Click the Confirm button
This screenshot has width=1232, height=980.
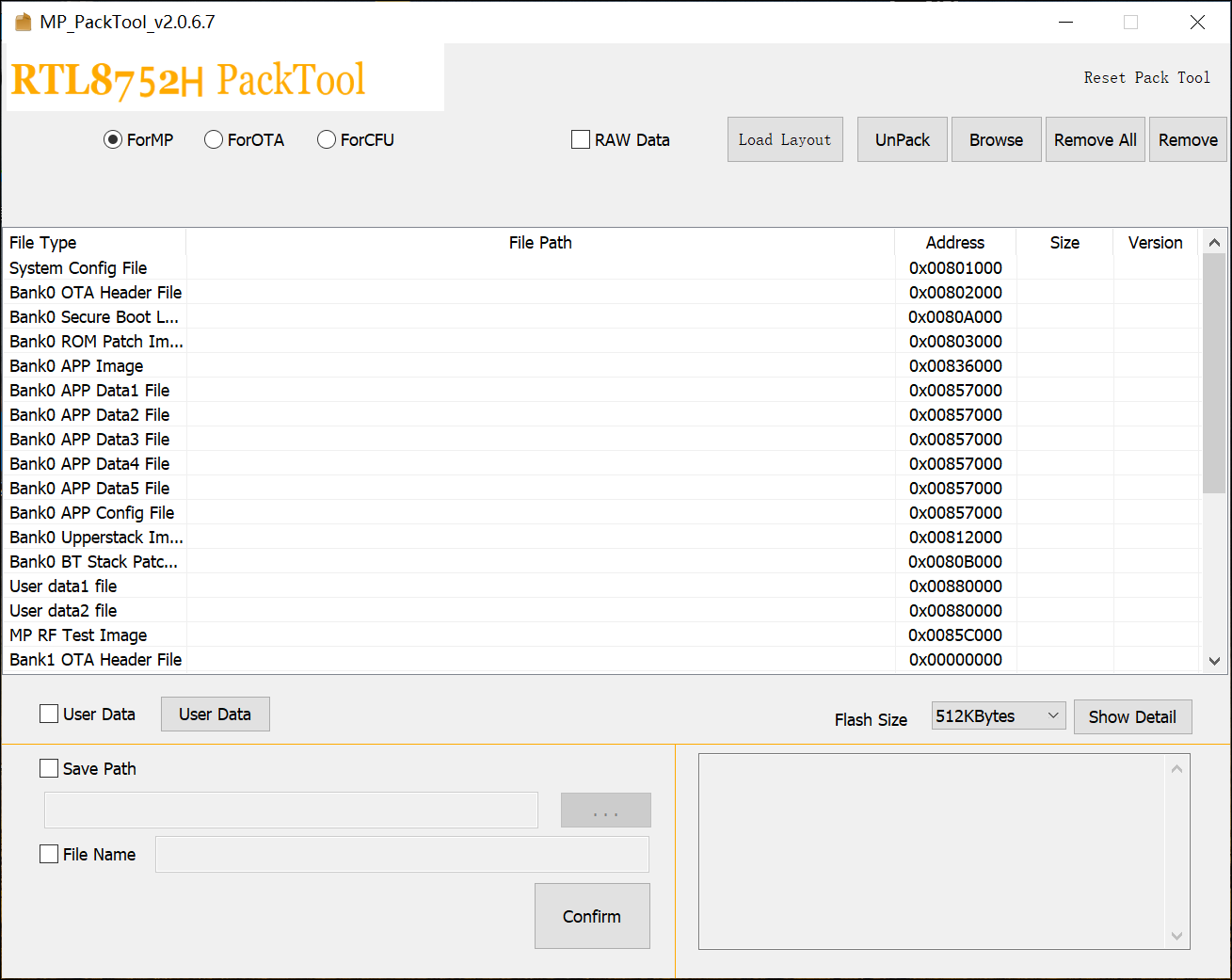tap(592, 916)
